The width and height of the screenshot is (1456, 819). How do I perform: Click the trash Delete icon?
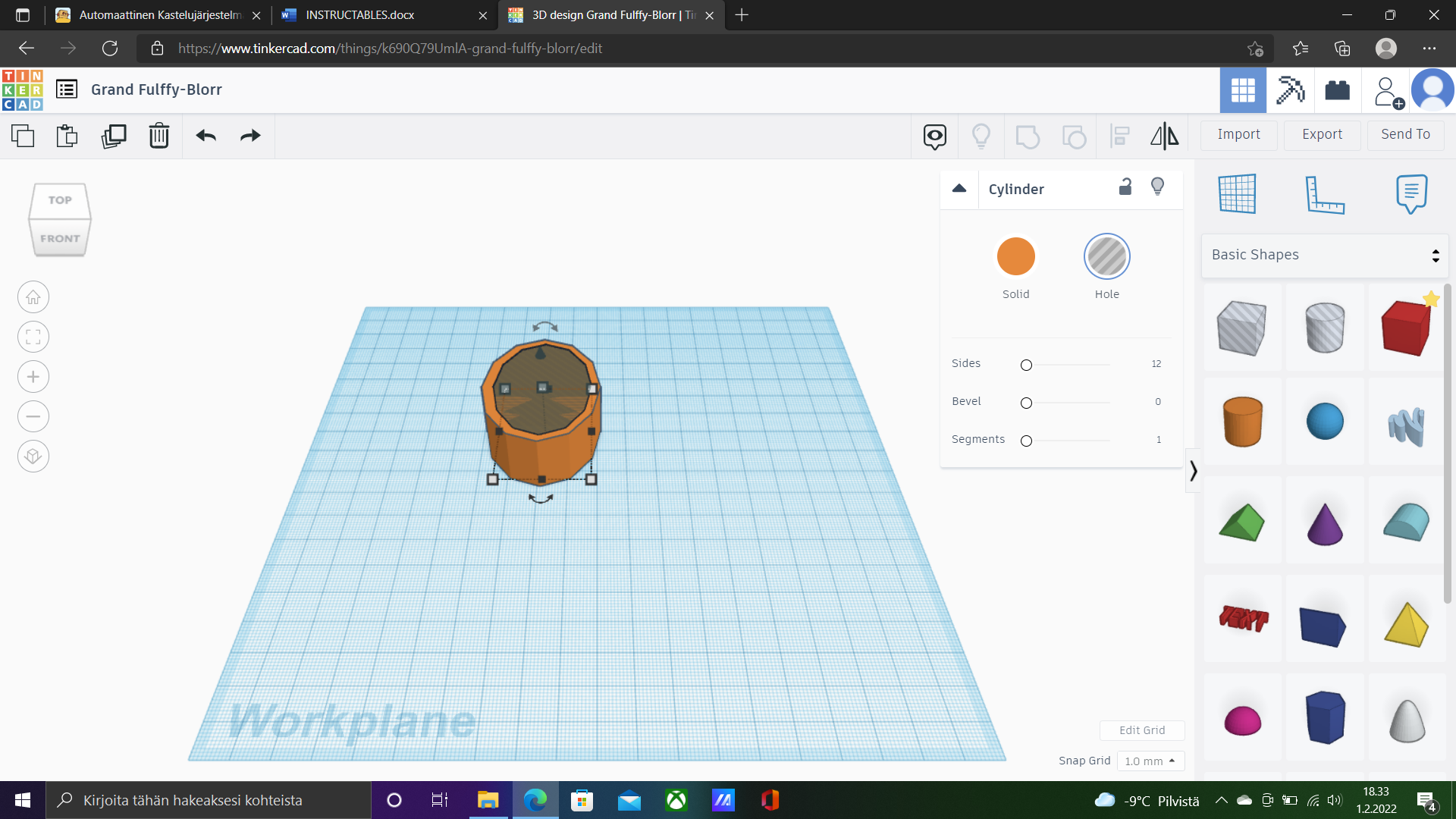159,136
